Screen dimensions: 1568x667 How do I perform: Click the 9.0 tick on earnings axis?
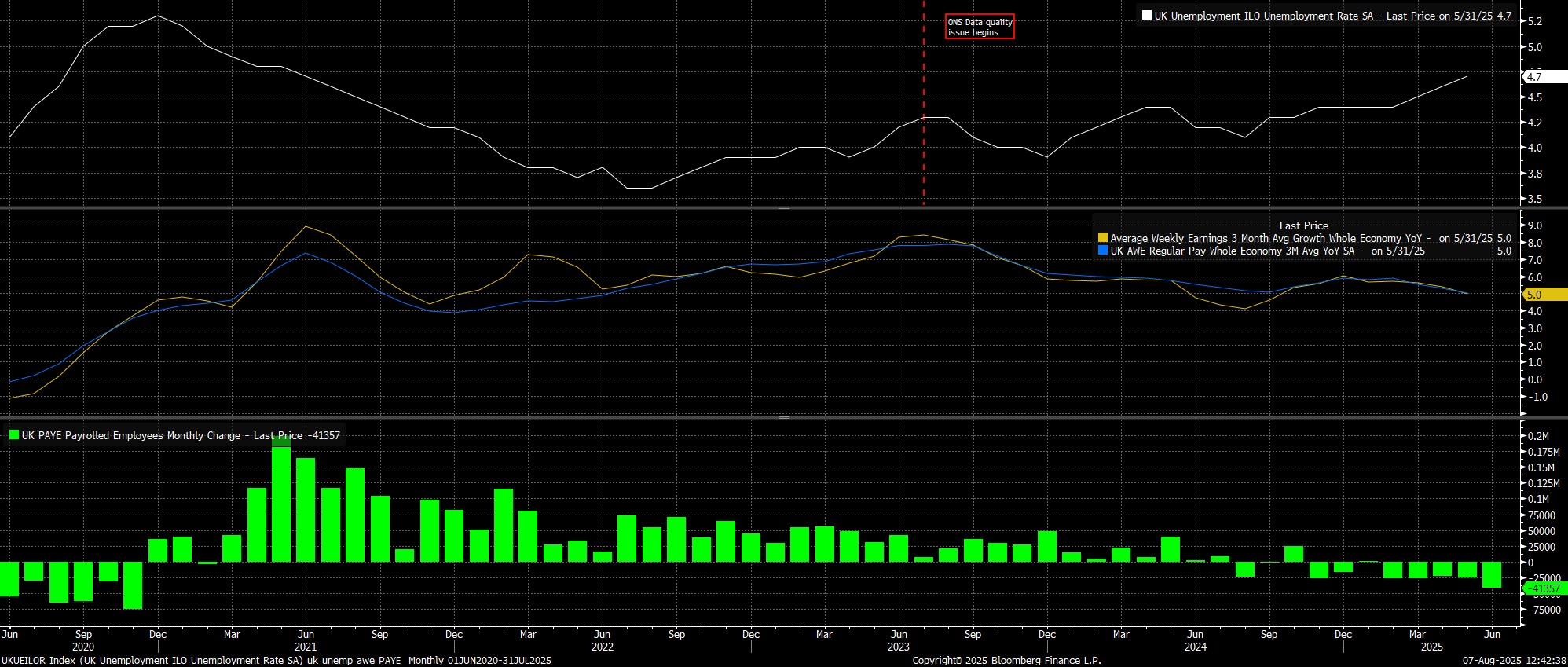click(x=1535, y=226)
